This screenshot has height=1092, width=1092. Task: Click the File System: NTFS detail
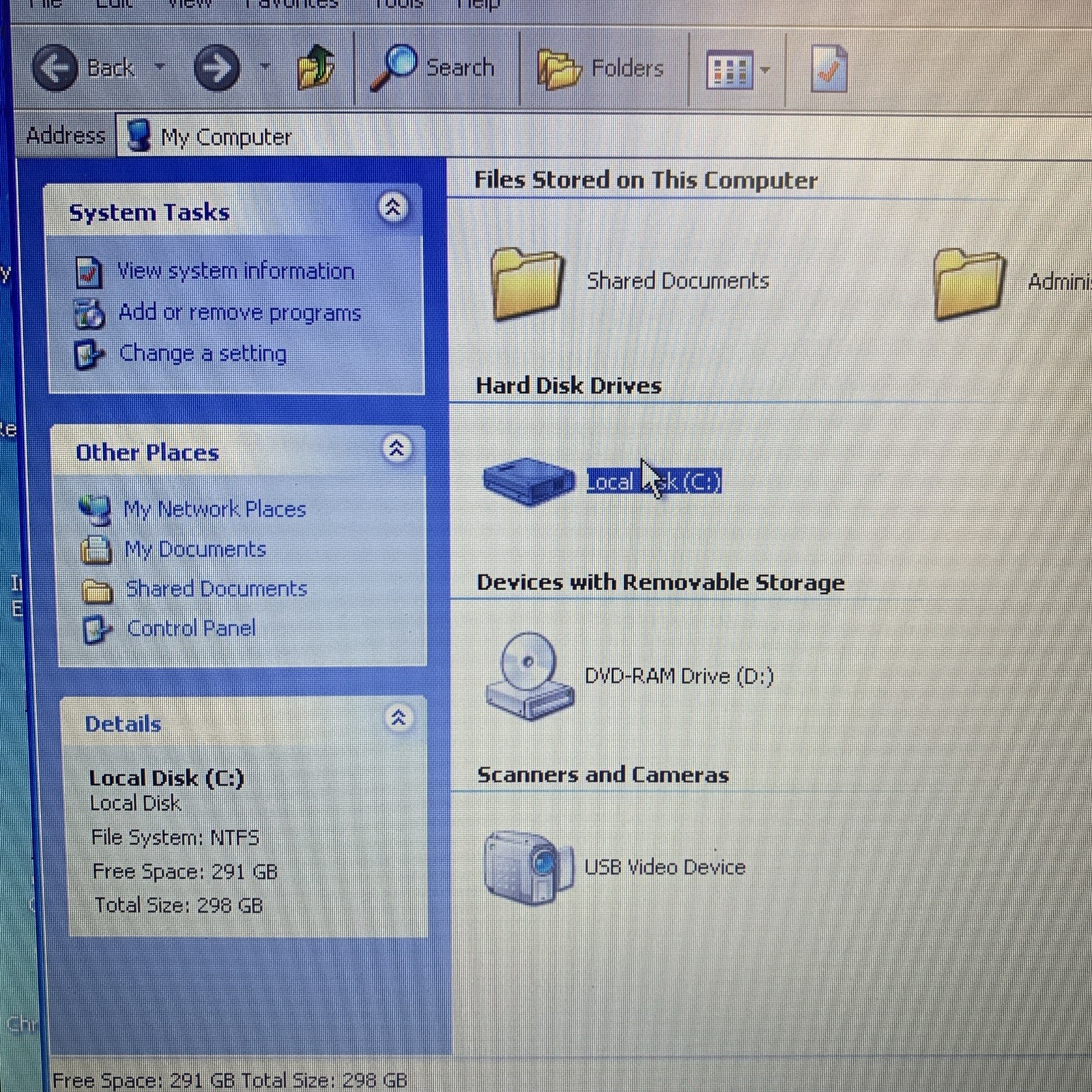pos(175,837)
